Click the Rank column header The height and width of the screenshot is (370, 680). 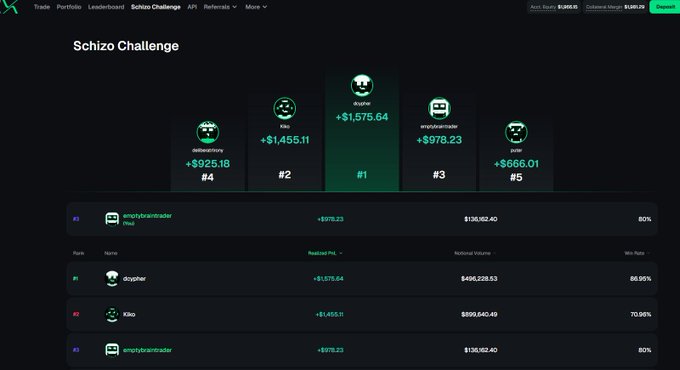point(78,253)
